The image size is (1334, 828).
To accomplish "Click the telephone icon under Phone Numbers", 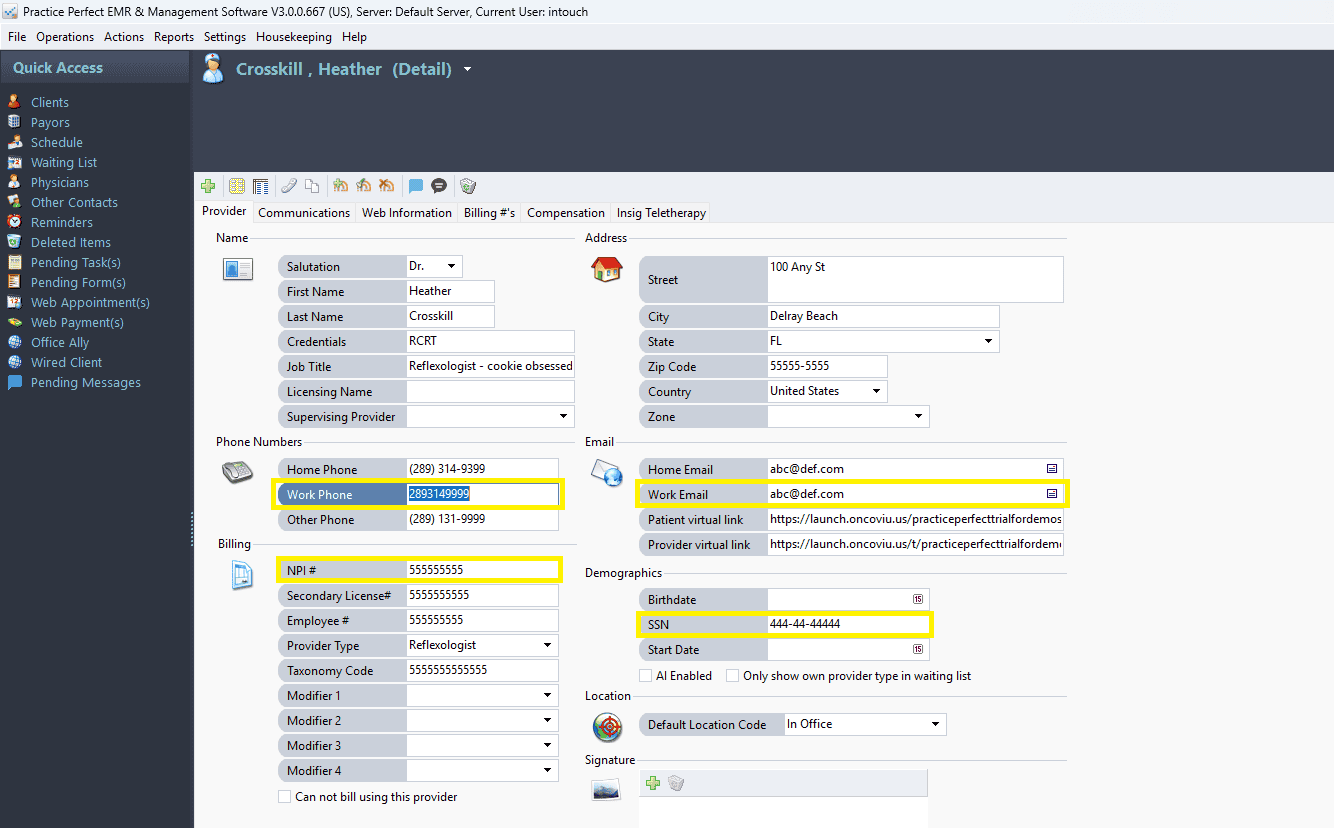I will (x=237, y=472).
